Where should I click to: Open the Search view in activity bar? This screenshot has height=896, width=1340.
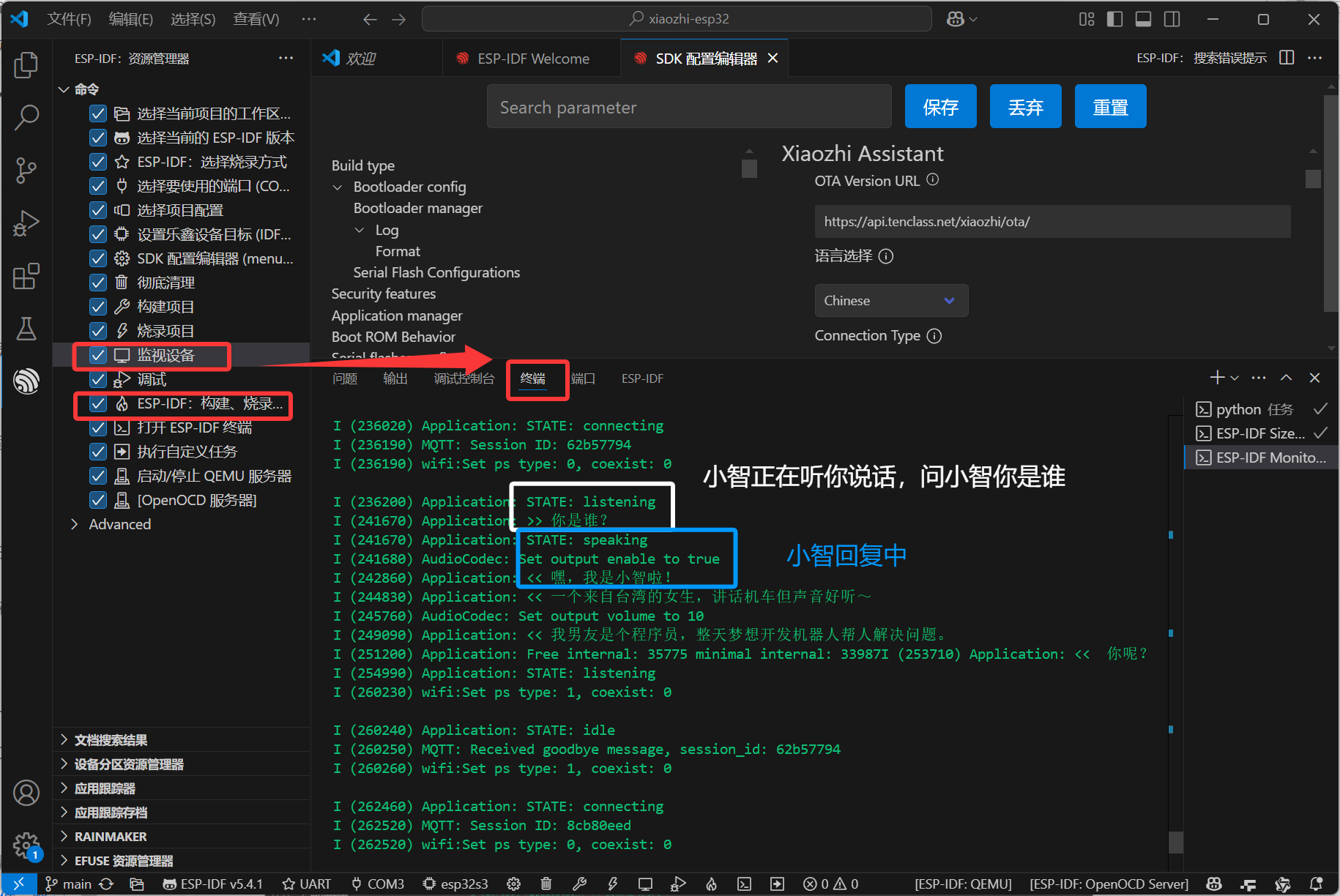(x=26, y=117)
